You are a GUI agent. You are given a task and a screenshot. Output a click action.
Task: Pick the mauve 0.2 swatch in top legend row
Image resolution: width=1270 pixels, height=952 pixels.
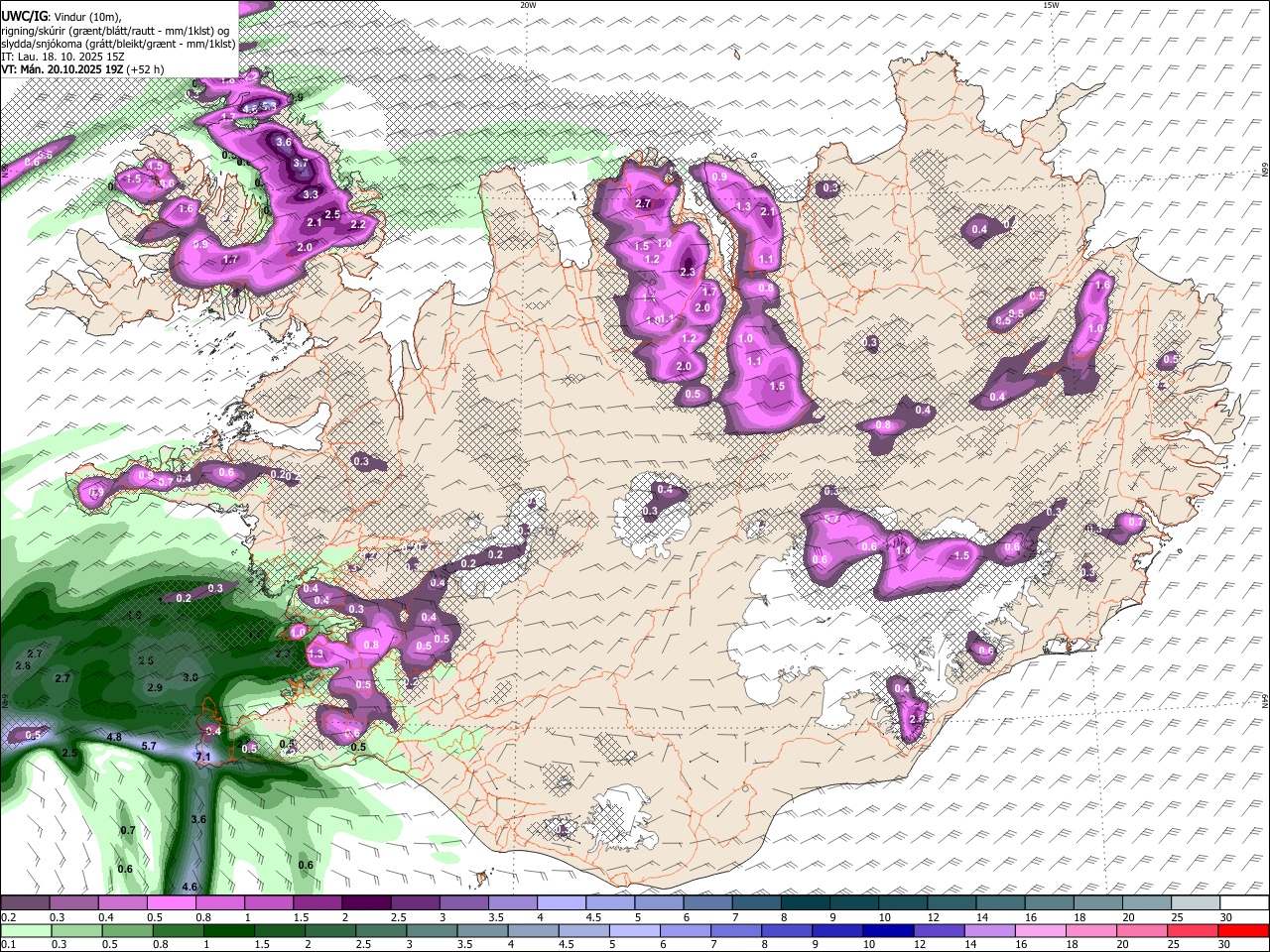[x=26, y=903]
